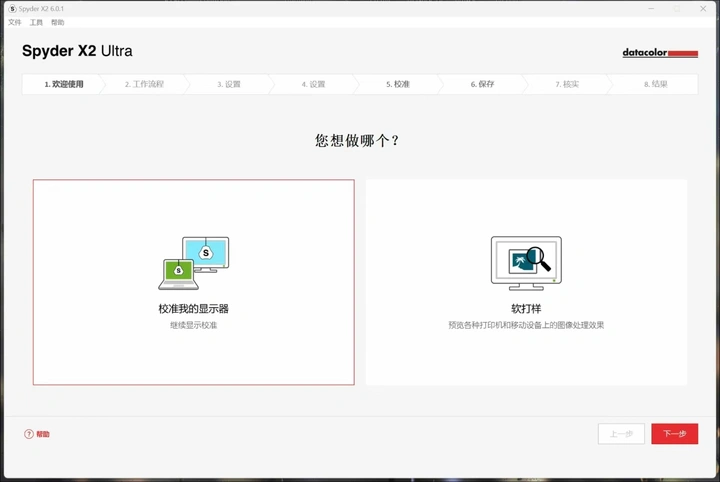This screenshot has width=720, height=482.
Task: Click the Spyder app icon in title bar
Action: pyautogui.click(x=12, y=9)
